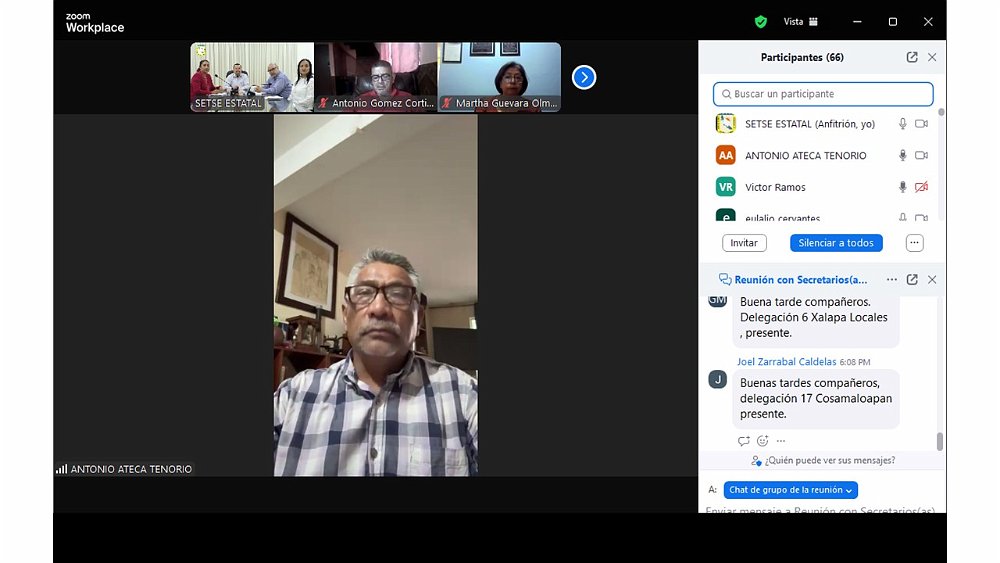Open participants more options menu
Screen dimensions: 1000x563
point(914,243)
